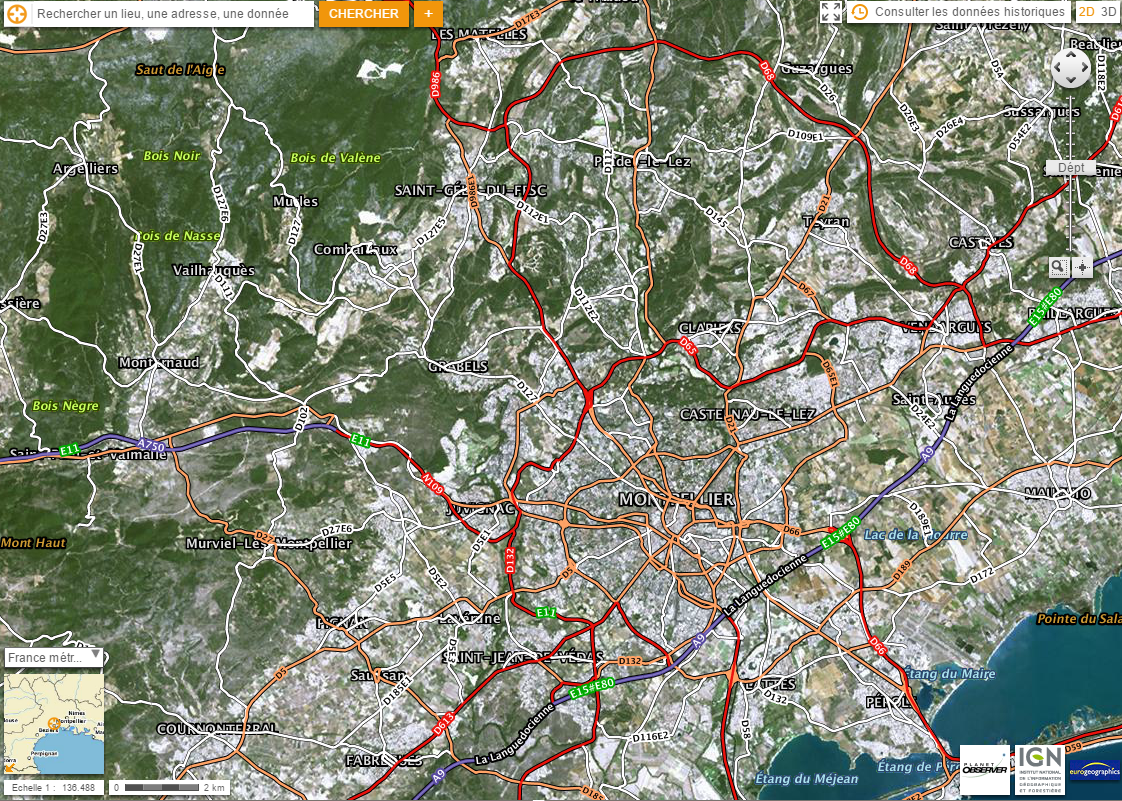Select the center-on-point crosshair tool
The image size is (1122, 801).
coord(1082,268)
